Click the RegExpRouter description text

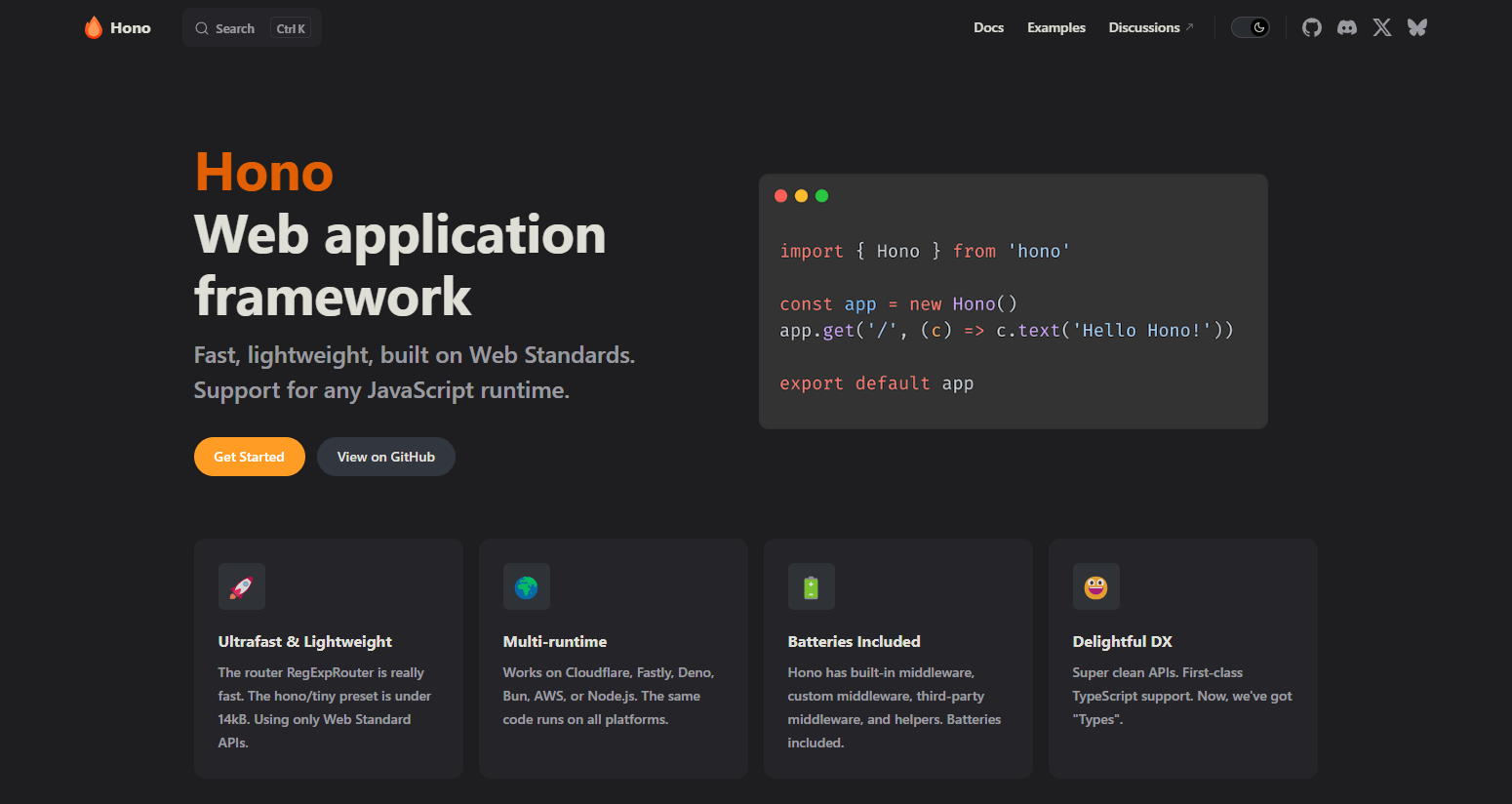coord(325,707)
